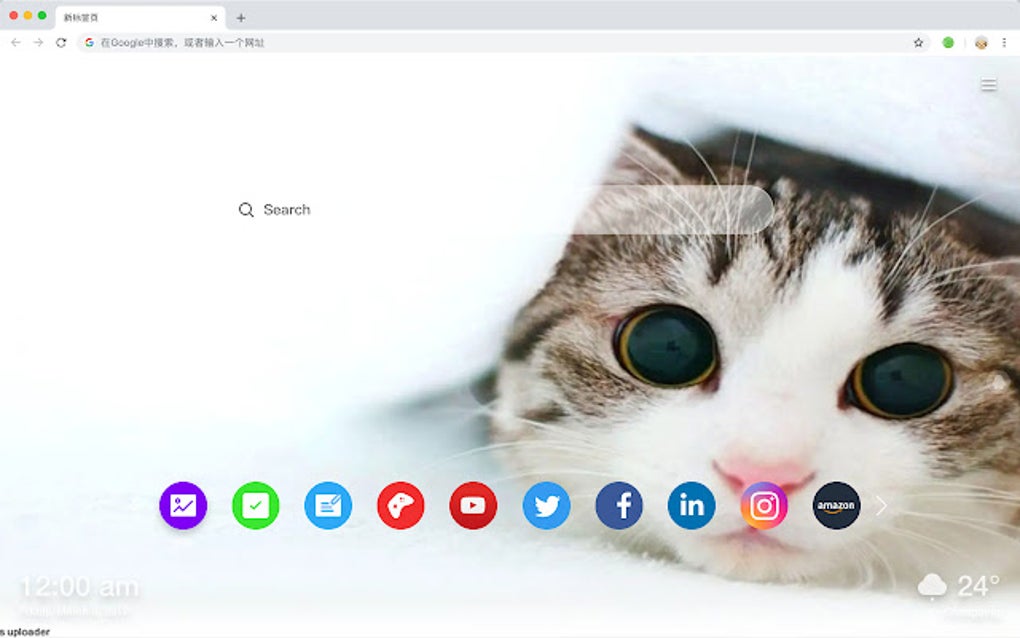Open the LinkedIn shortcut icon
1020x638 pixels.
[x=691, y=506]
